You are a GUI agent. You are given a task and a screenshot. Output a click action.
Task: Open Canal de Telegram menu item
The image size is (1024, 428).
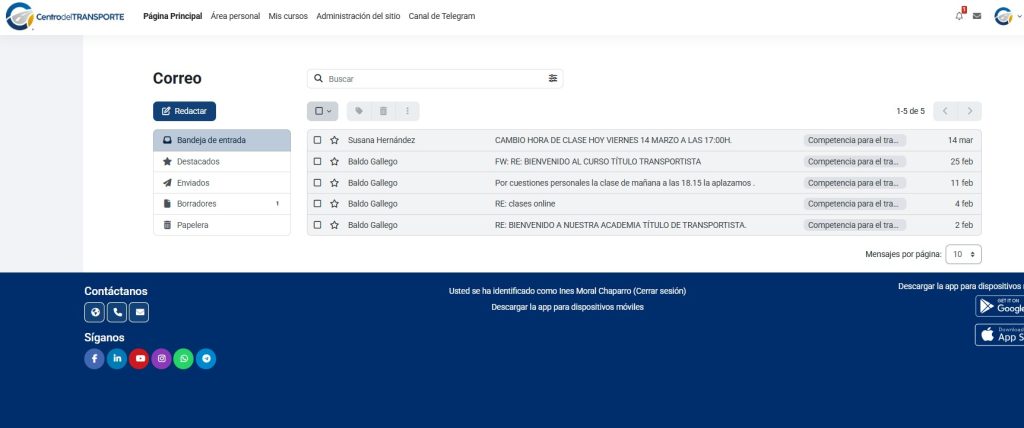coord(442,16)
